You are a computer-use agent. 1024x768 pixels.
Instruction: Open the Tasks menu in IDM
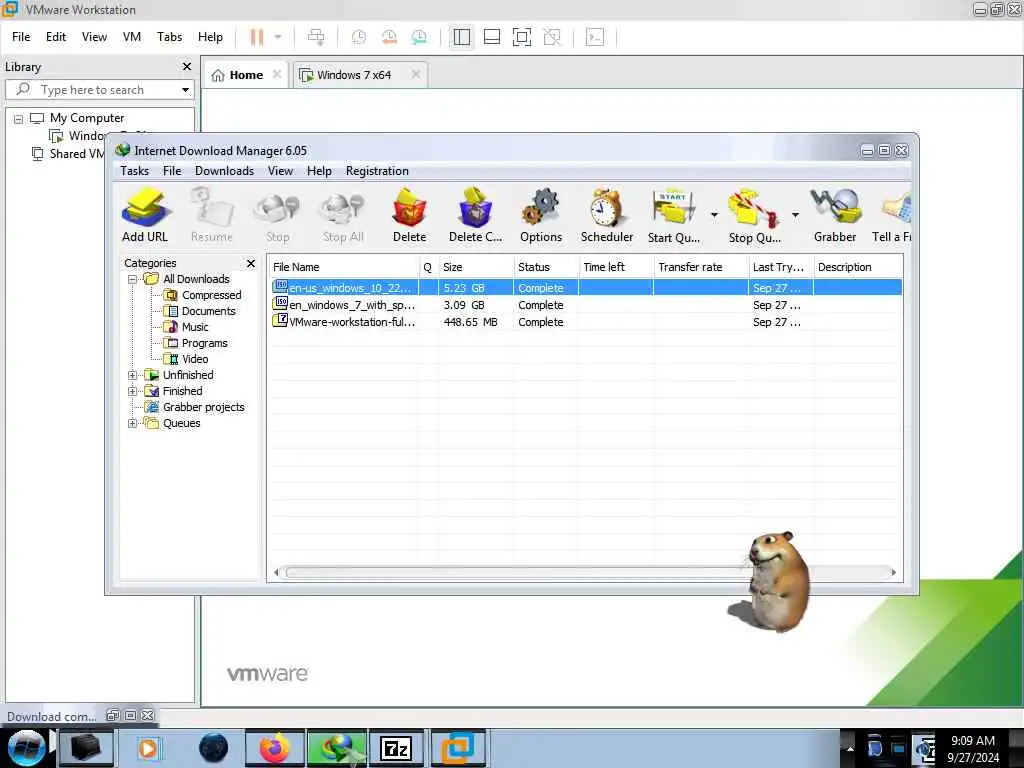[x=135, y=171]
